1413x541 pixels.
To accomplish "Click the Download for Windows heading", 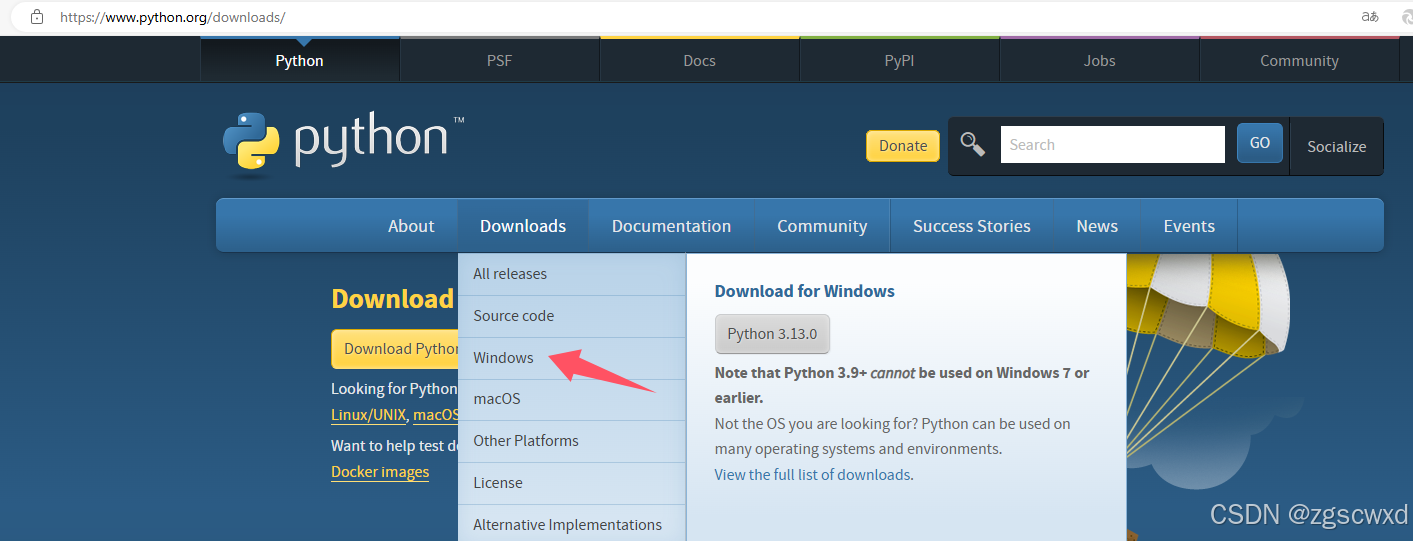I will click(805, 291).
